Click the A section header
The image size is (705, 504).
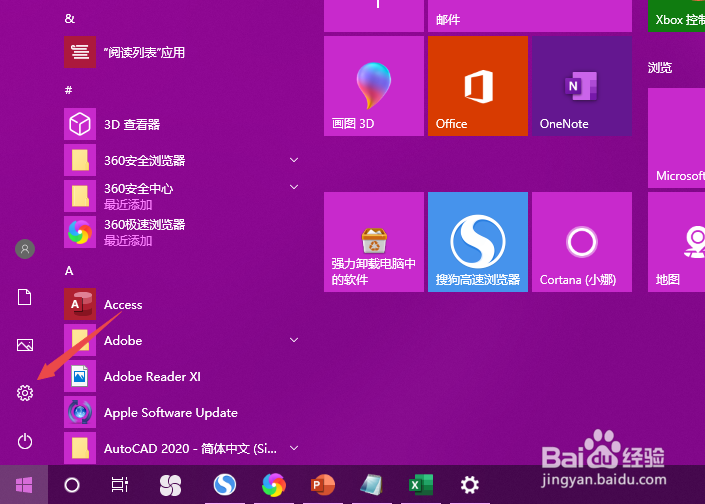click(69, 271)
